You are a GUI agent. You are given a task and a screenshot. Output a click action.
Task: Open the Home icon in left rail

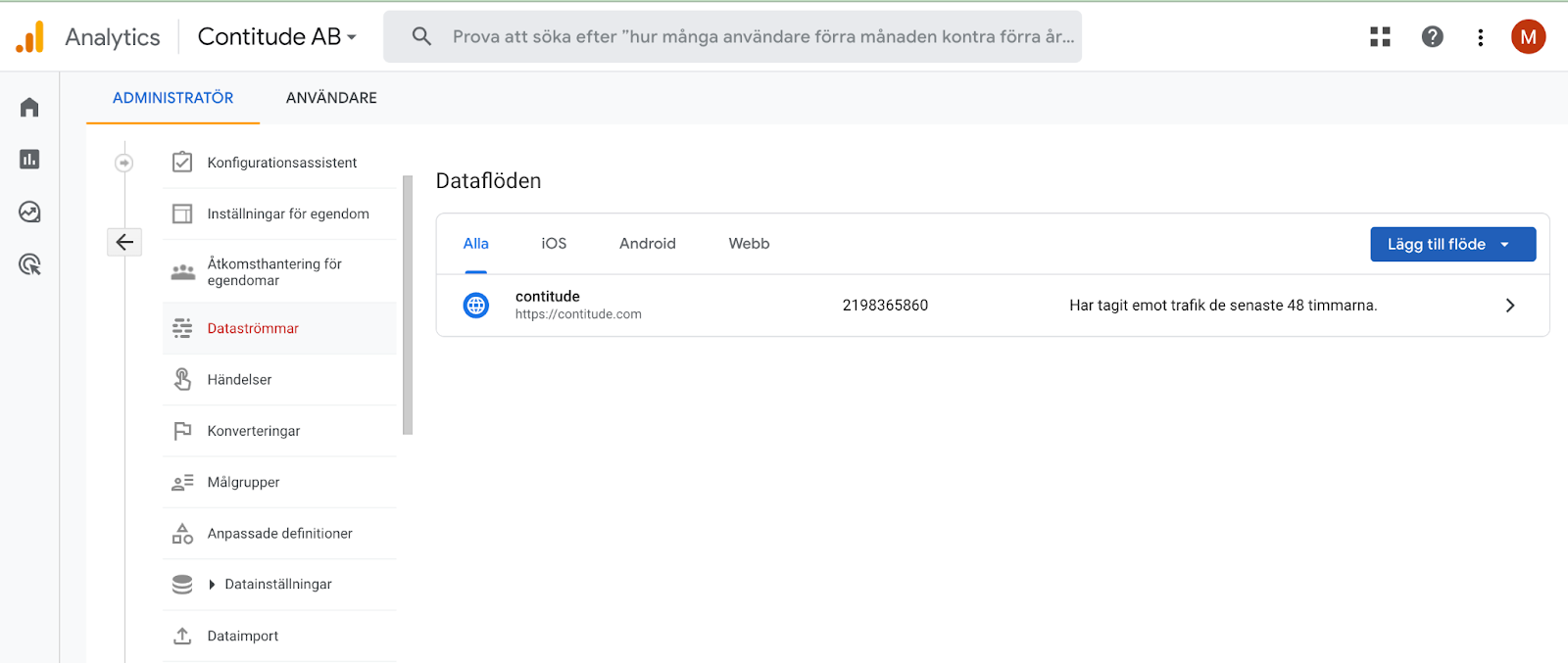tap(29, 107)
